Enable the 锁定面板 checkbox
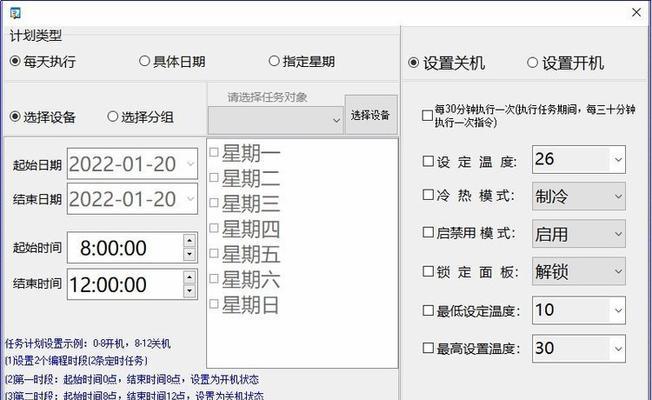This screenshot has height=400, width=652. click(x=428, y=272)
